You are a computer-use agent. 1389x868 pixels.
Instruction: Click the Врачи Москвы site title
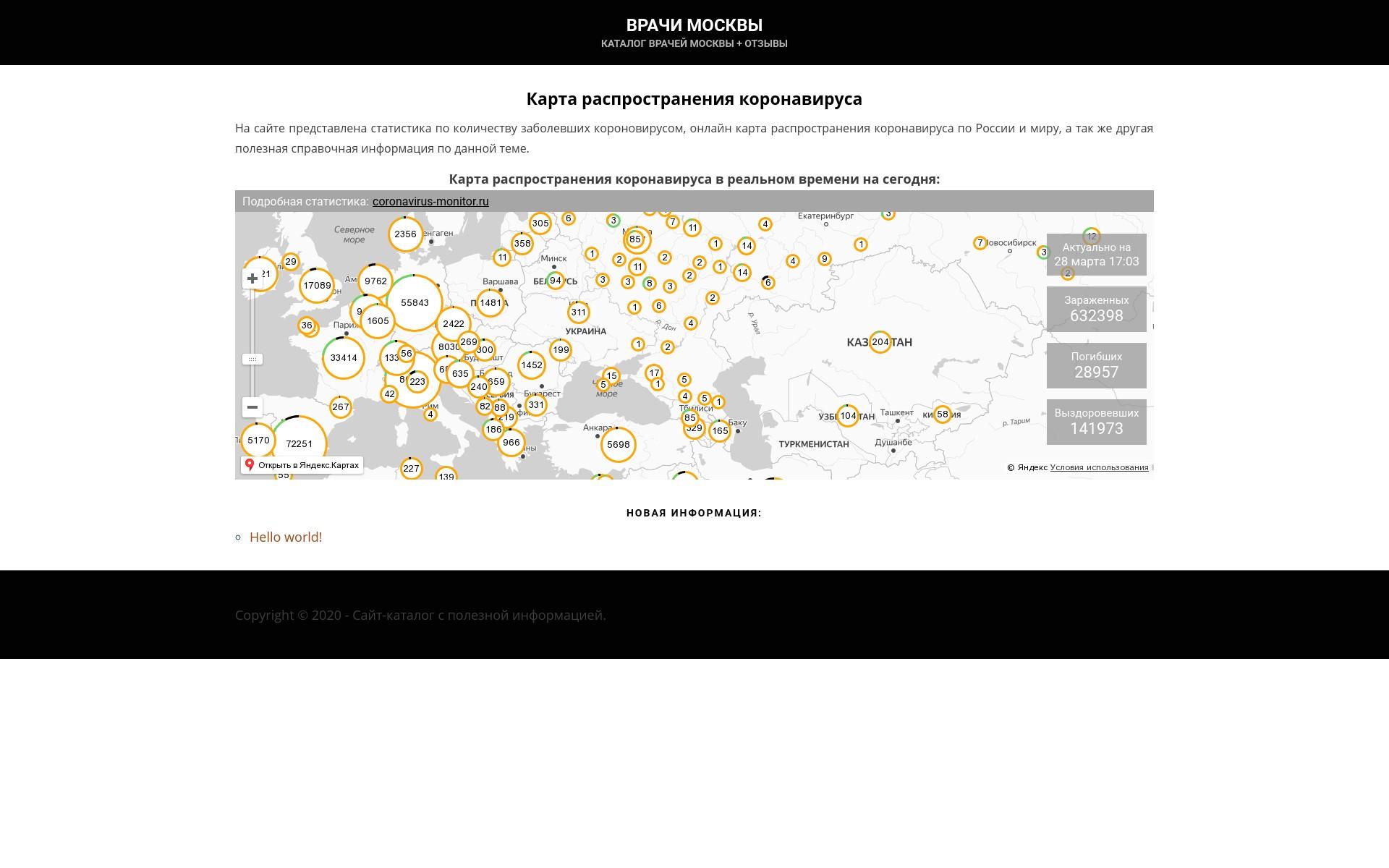pos(694,25)
